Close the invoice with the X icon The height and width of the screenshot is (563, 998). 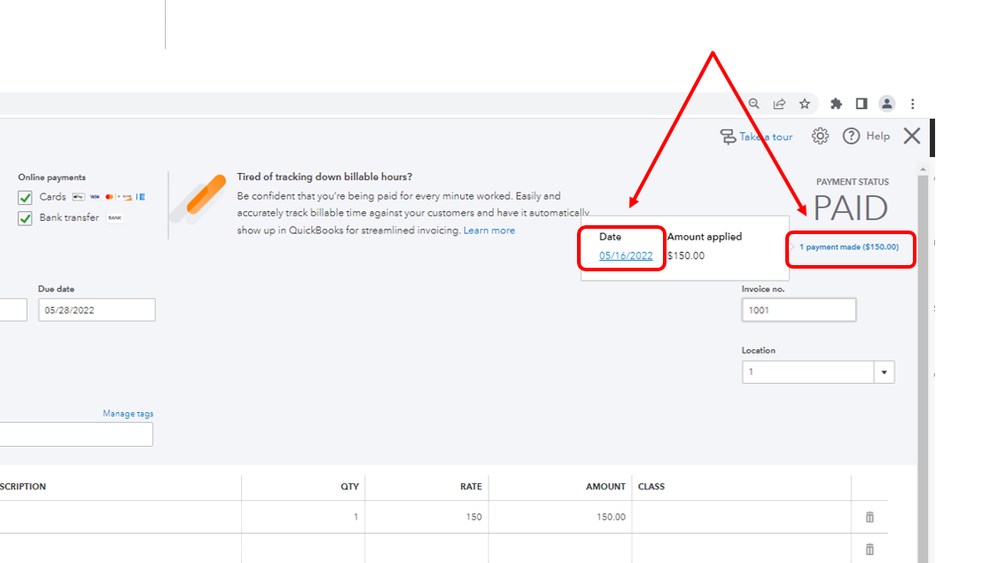pyautogui.click(x=911, y=136)
